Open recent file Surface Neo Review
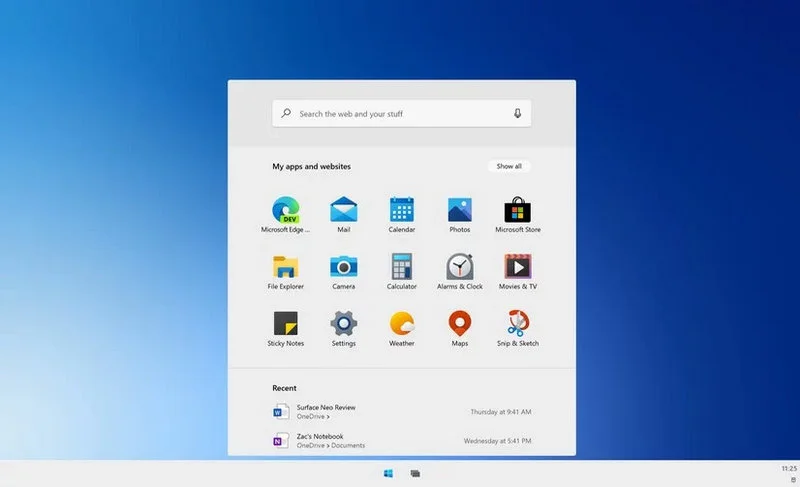 click(402, 412)
